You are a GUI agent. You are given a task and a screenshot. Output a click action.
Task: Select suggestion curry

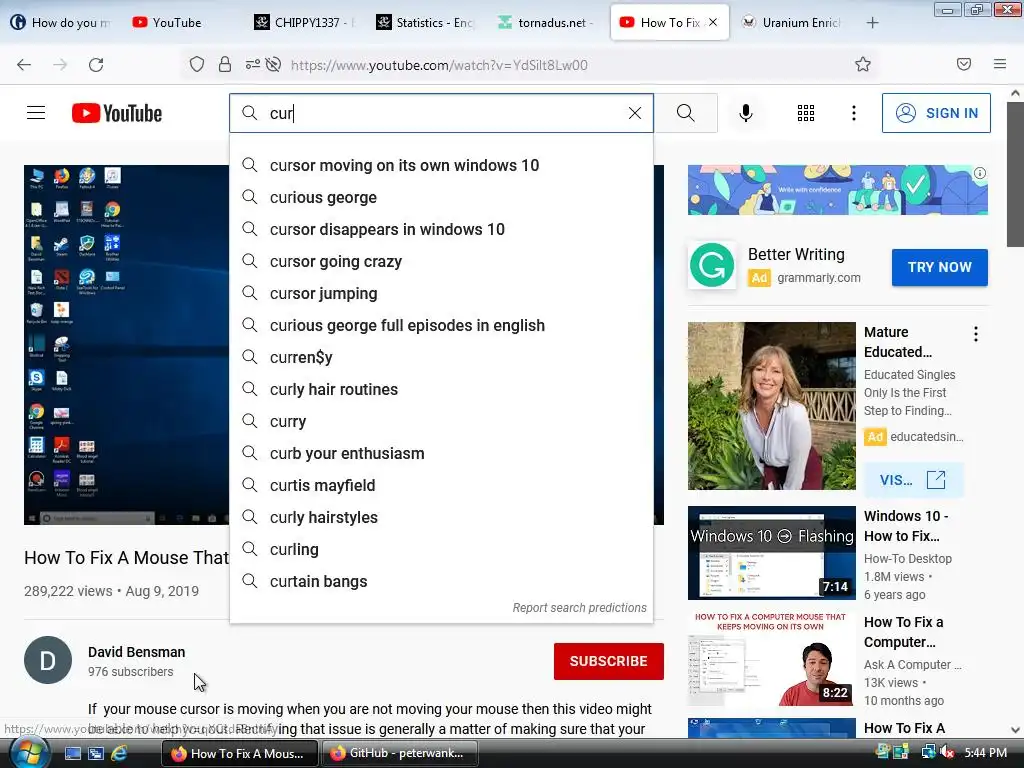pyautogui.click(x=441, y=421)
